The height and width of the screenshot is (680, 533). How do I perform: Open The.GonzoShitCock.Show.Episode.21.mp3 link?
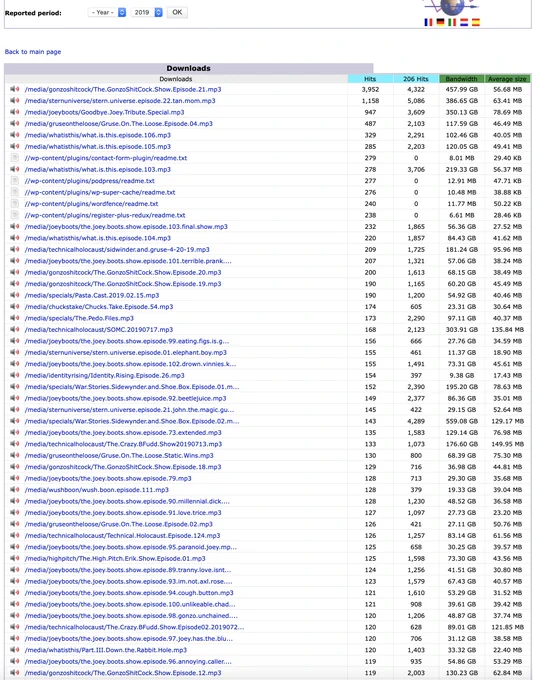123,89
